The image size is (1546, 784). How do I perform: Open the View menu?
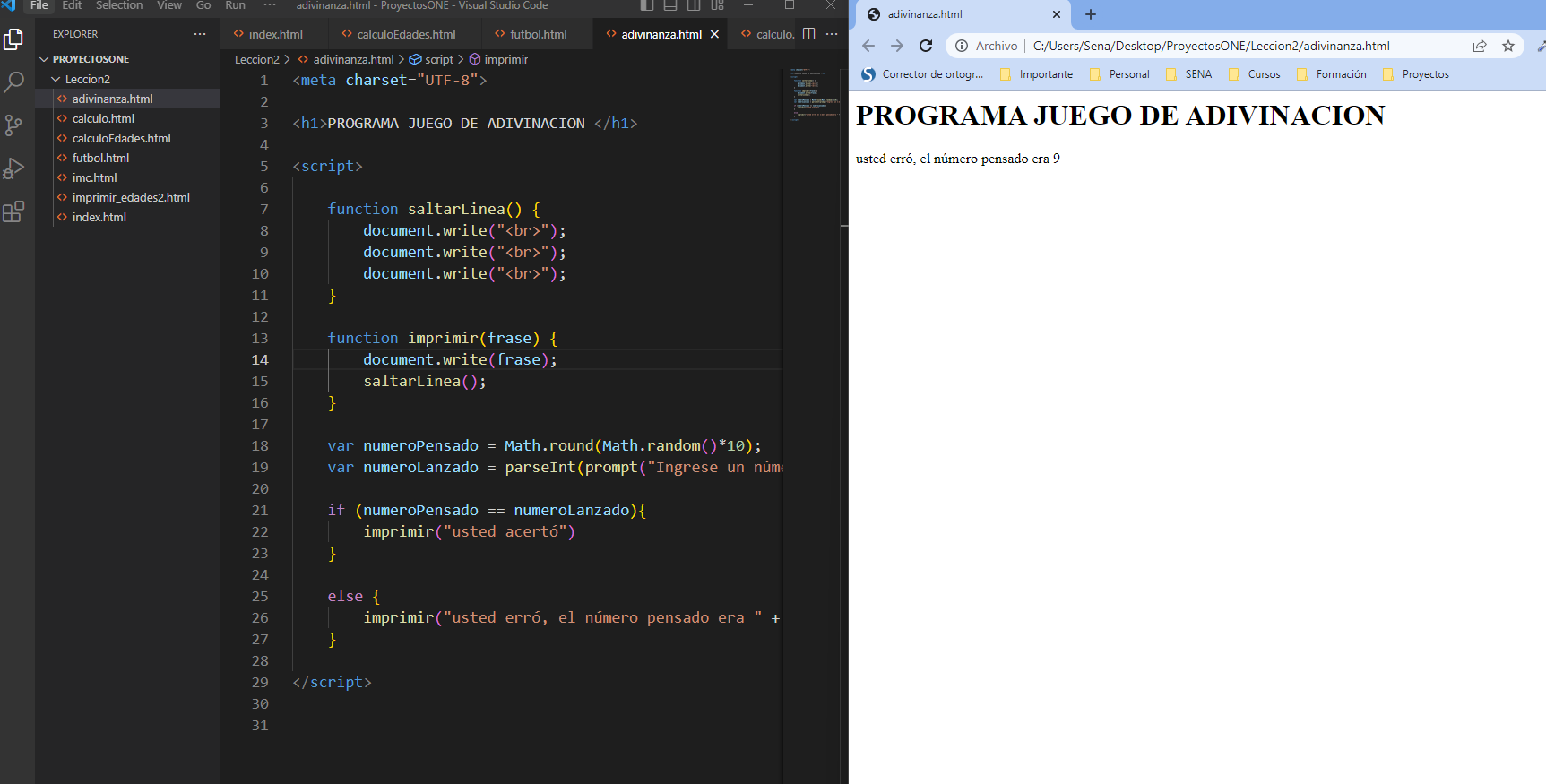(169, 5)
